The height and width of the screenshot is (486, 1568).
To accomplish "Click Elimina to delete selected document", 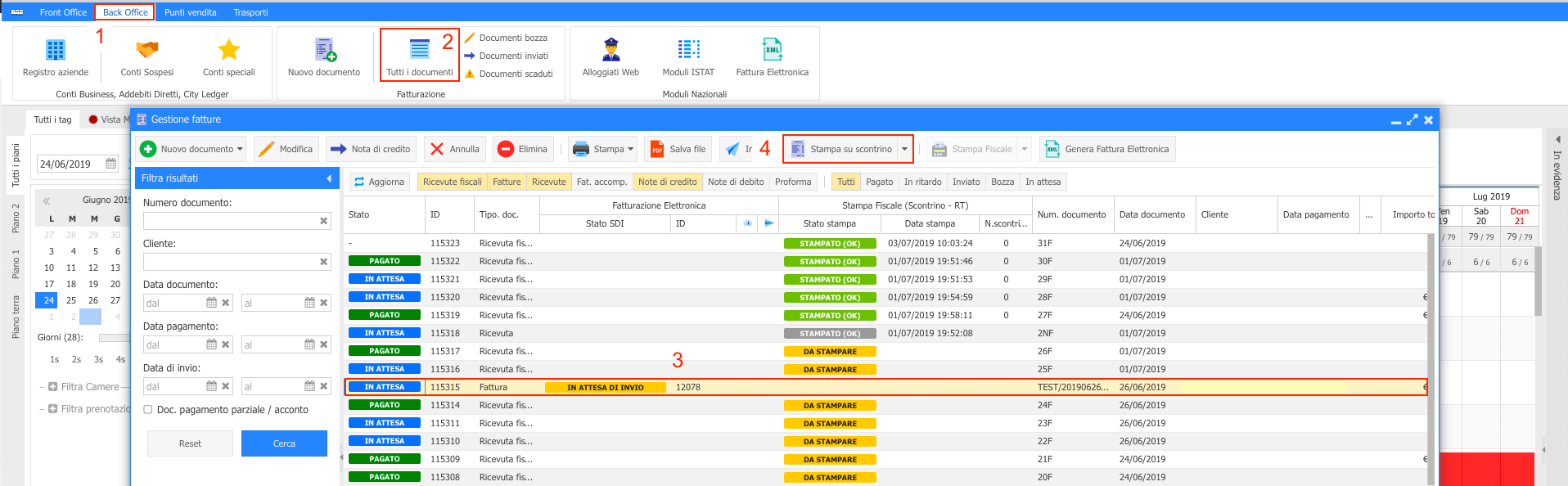I will (x=522, y=149).
